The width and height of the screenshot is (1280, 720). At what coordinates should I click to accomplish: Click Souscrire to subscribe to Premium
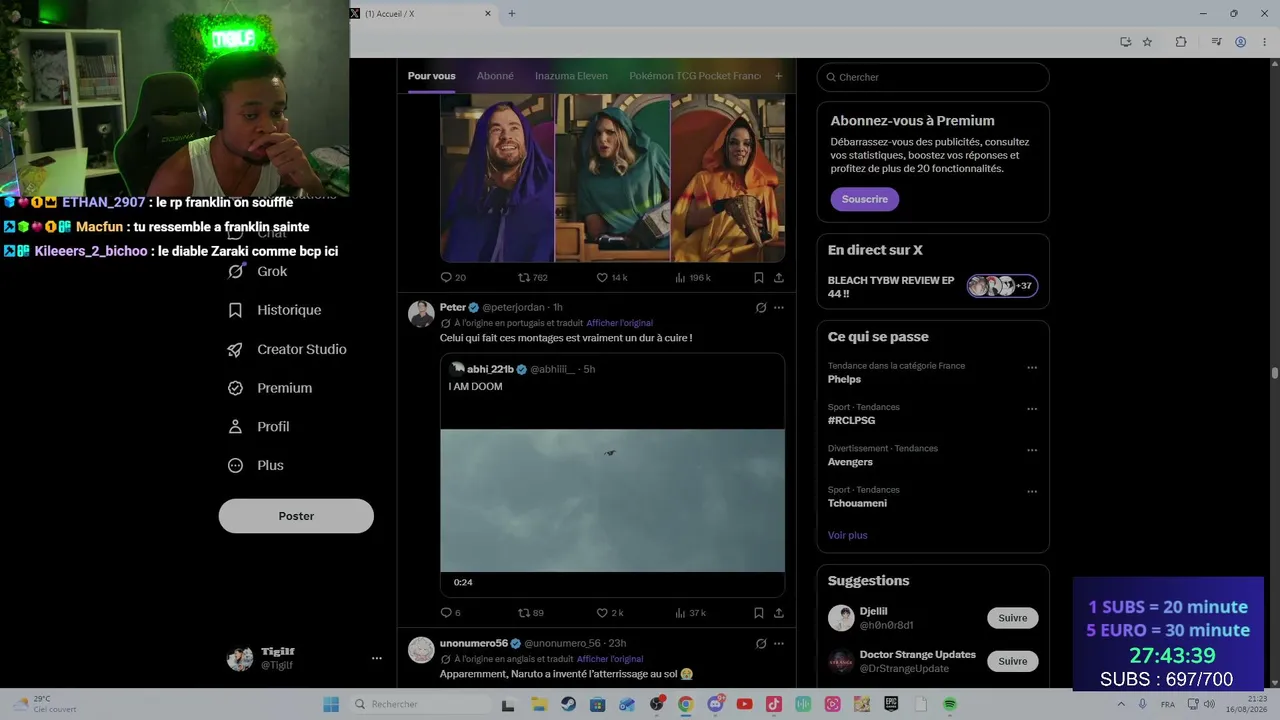865,199
